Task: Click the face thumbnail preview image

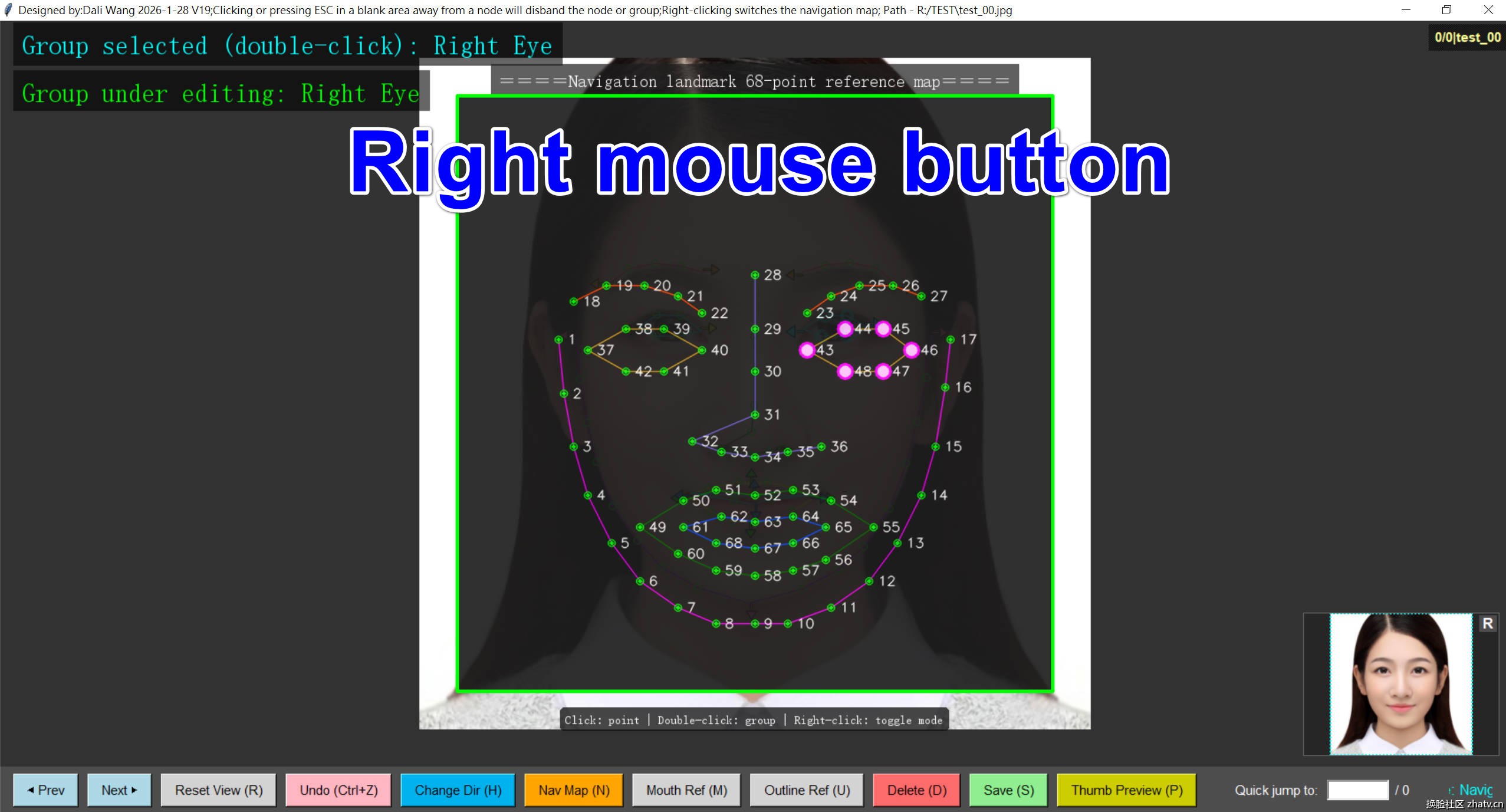Action: point(1400,684)
